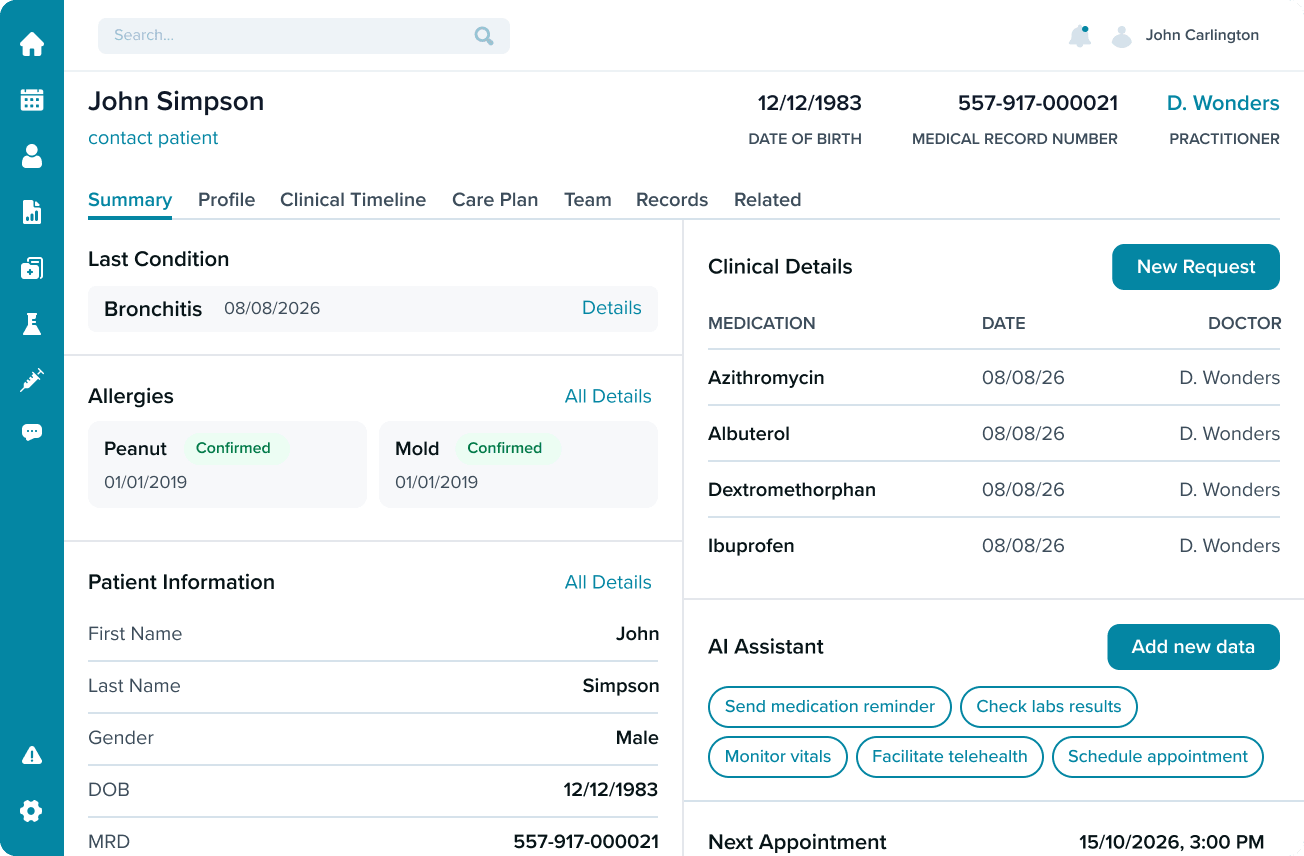The width and height of the screenshot is (1304, 856).
Task: Click the First Name value John
Action: [638, 634]
